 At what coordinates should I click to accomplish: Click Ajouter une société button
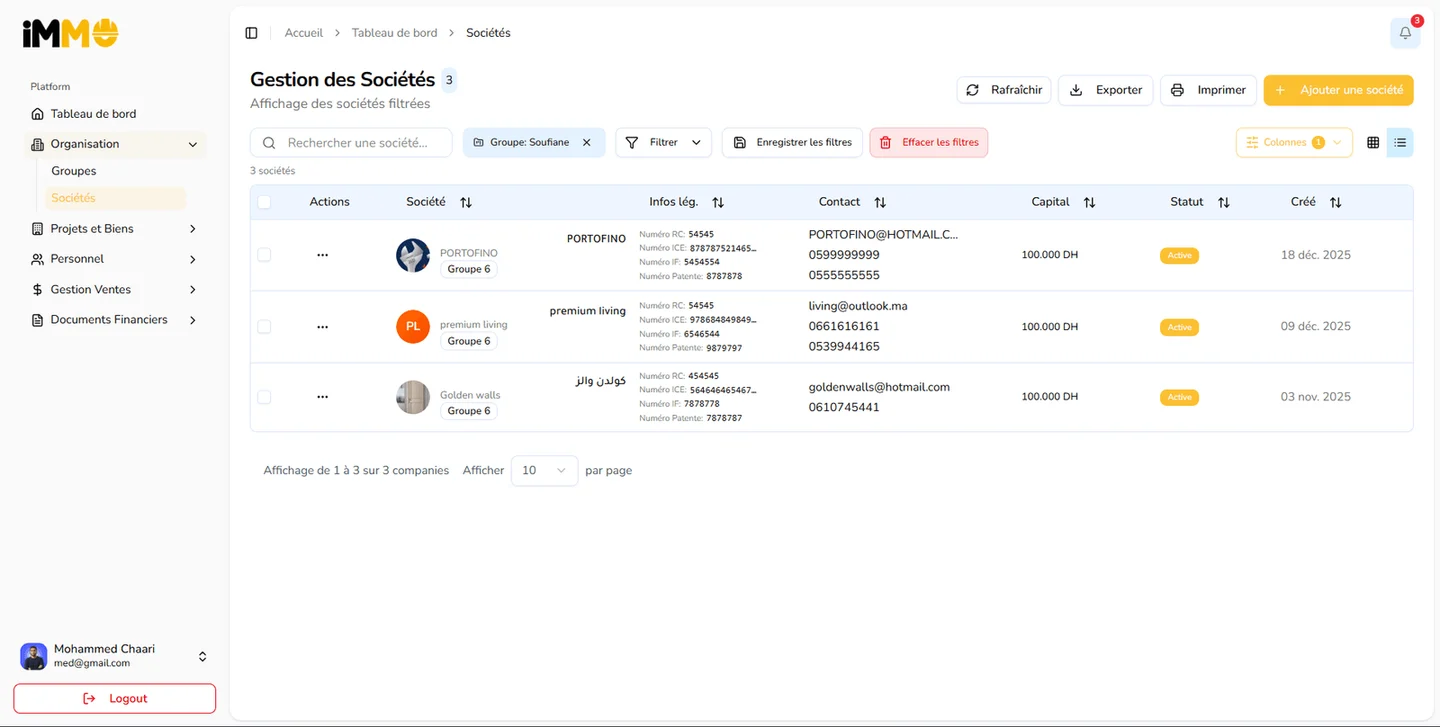coord(1339,90)
